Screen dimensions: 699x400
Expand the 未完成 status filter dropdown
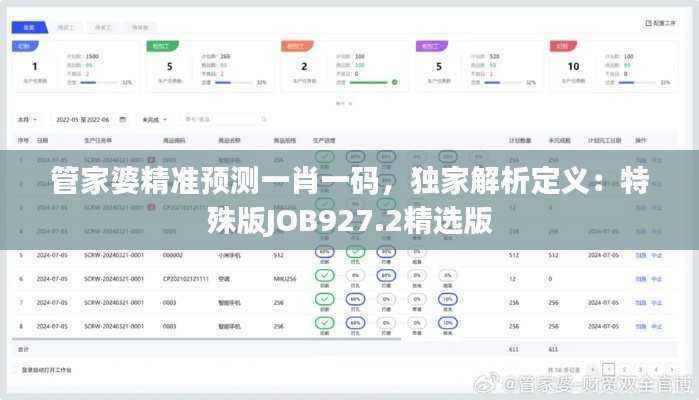155,119
